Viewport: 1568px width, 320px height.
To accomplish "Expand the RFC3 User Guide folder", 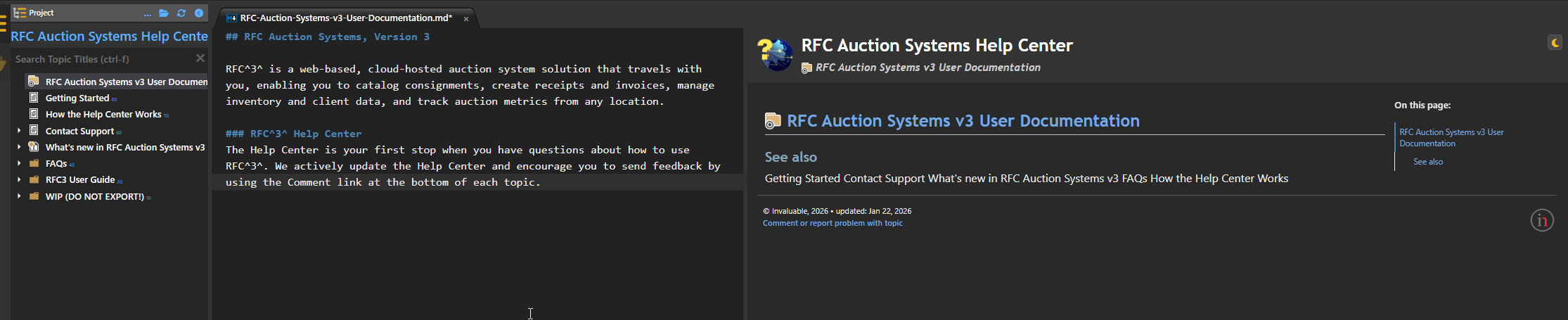I will coord(19,179).
